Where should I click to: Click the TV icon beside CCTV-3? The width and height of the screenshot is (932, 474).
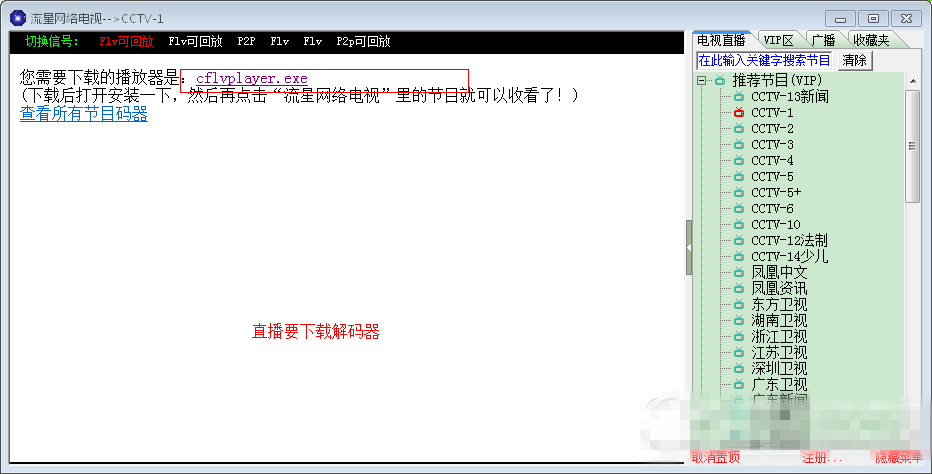click(x=739, y=145)
